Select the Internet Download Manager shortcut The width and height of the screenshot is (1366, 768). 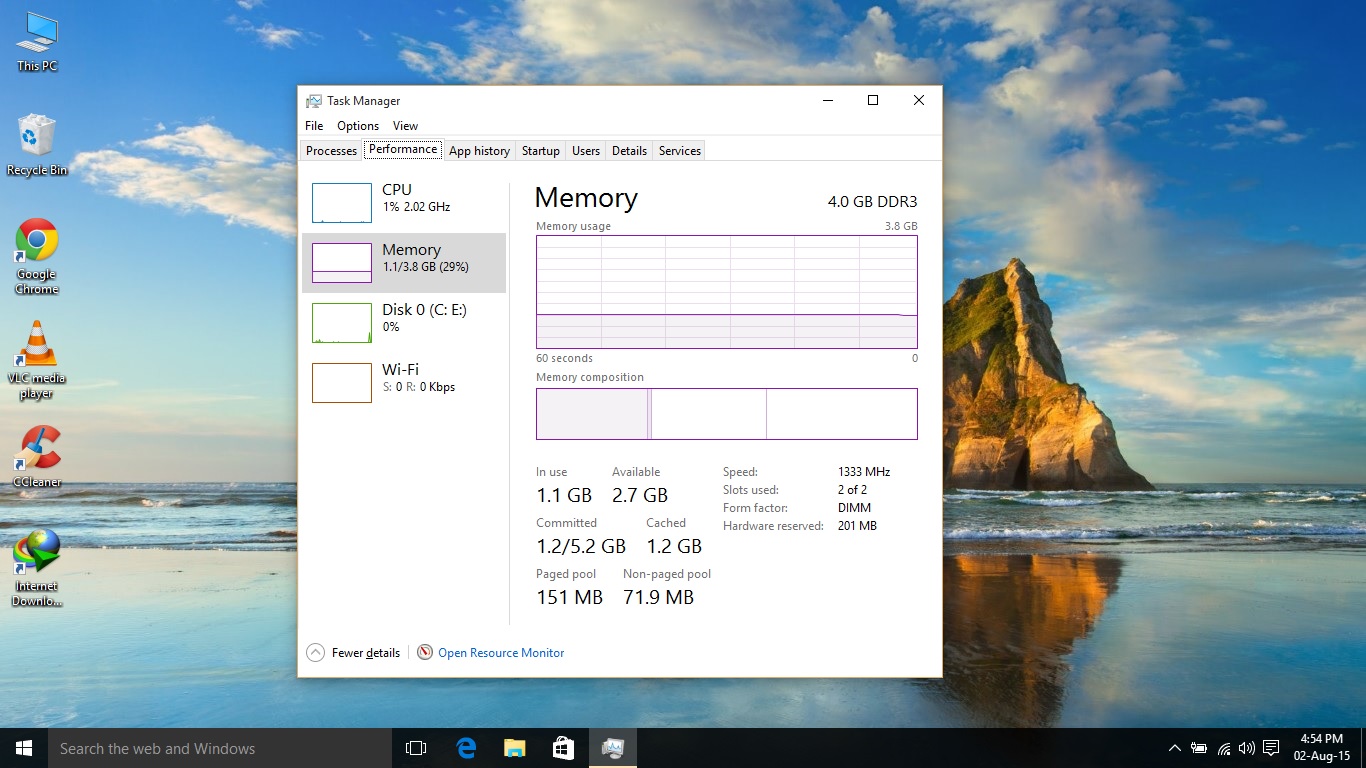tap(37, 568)
